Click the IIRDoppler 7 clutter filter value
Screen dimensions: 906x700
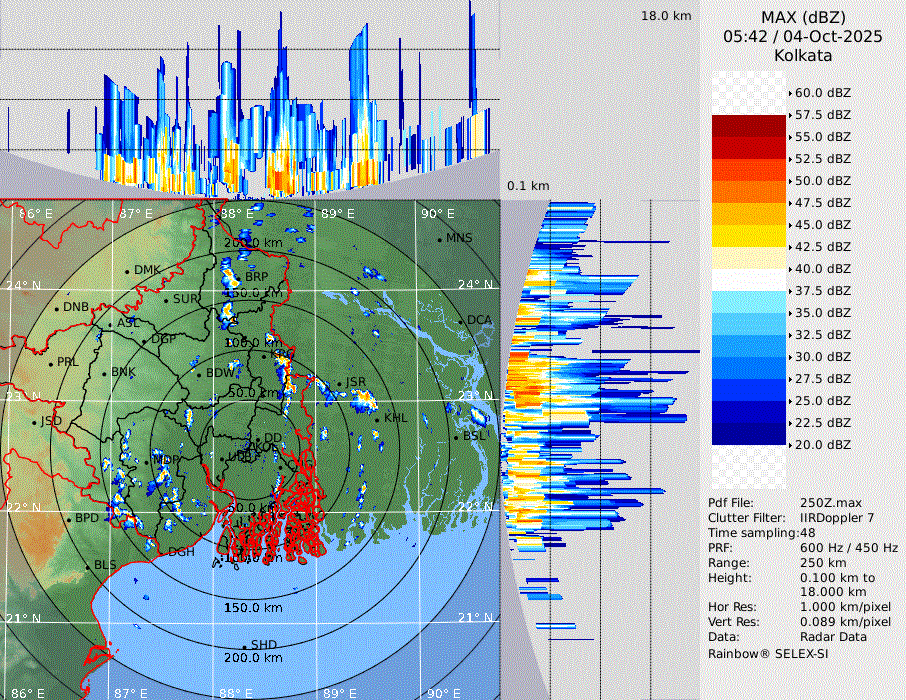click(838, 518)
